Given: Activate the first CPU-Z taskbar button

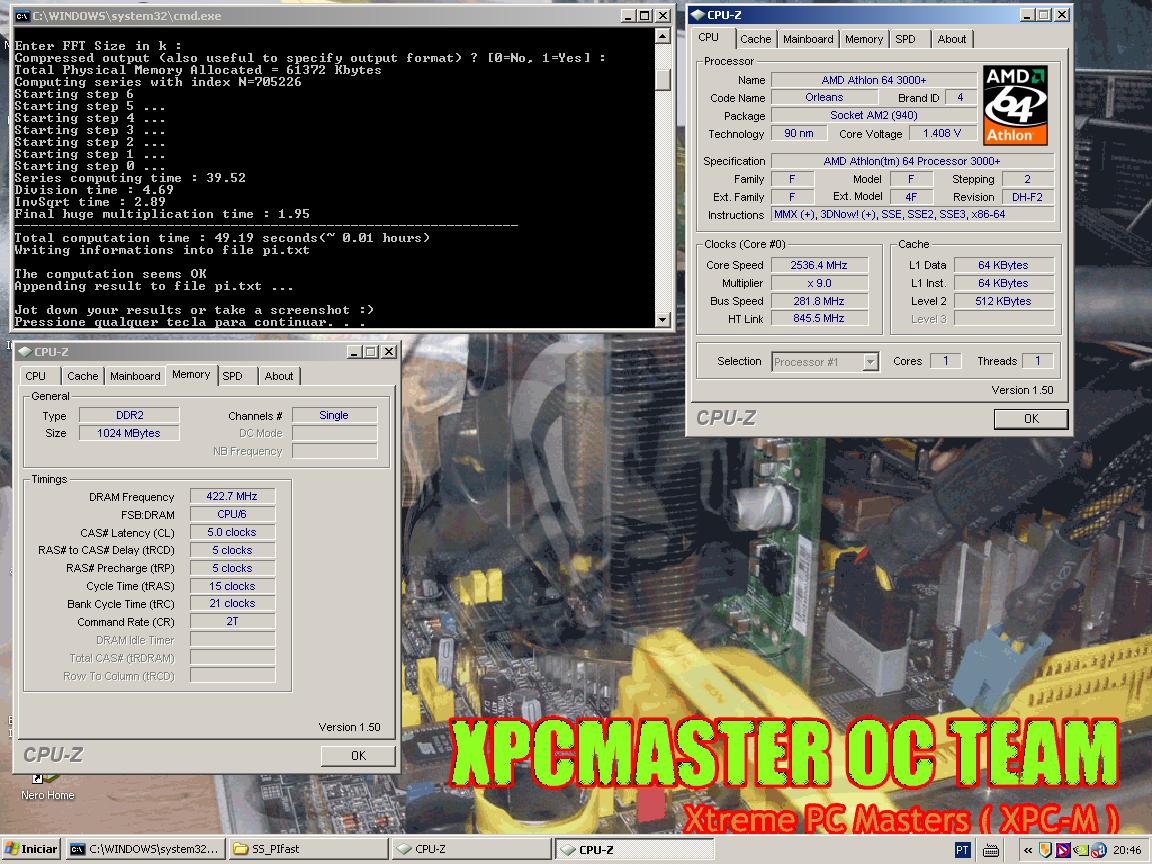Looking at the screenshot, I should point(471,849).
